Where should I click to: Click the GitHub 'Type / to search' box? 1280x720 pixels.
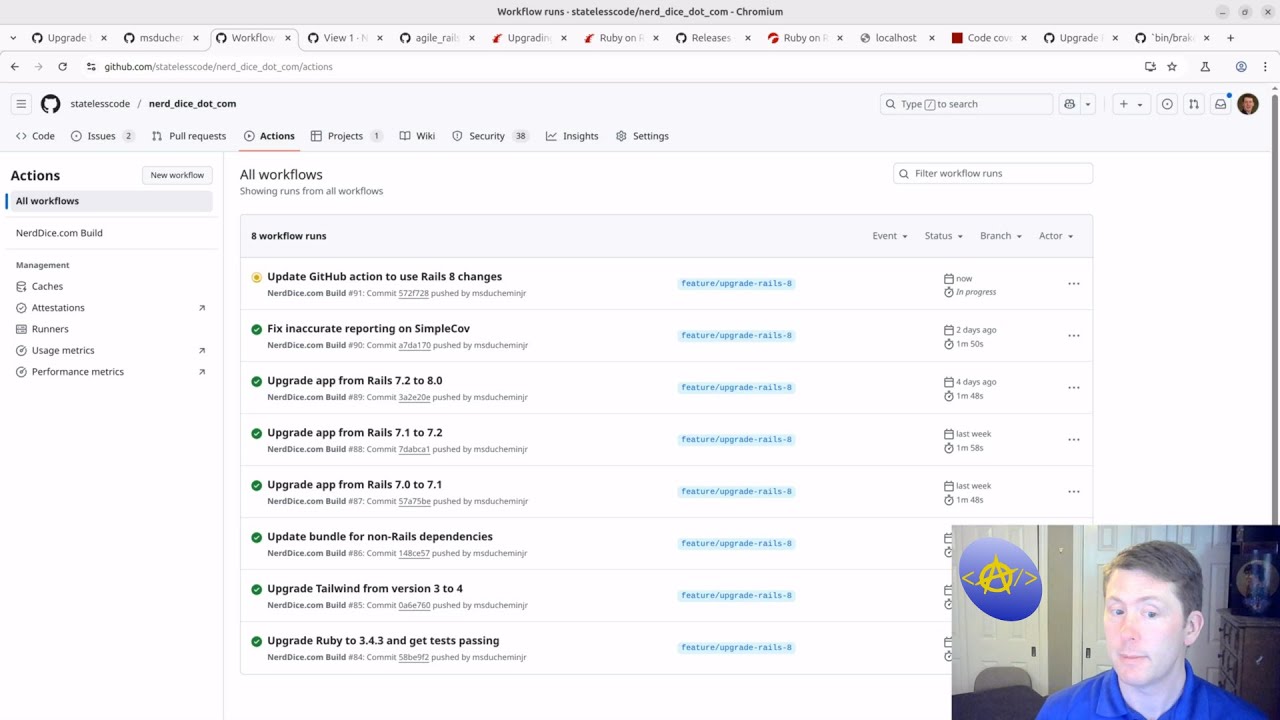pyautogui.click(x=966, y=104)
